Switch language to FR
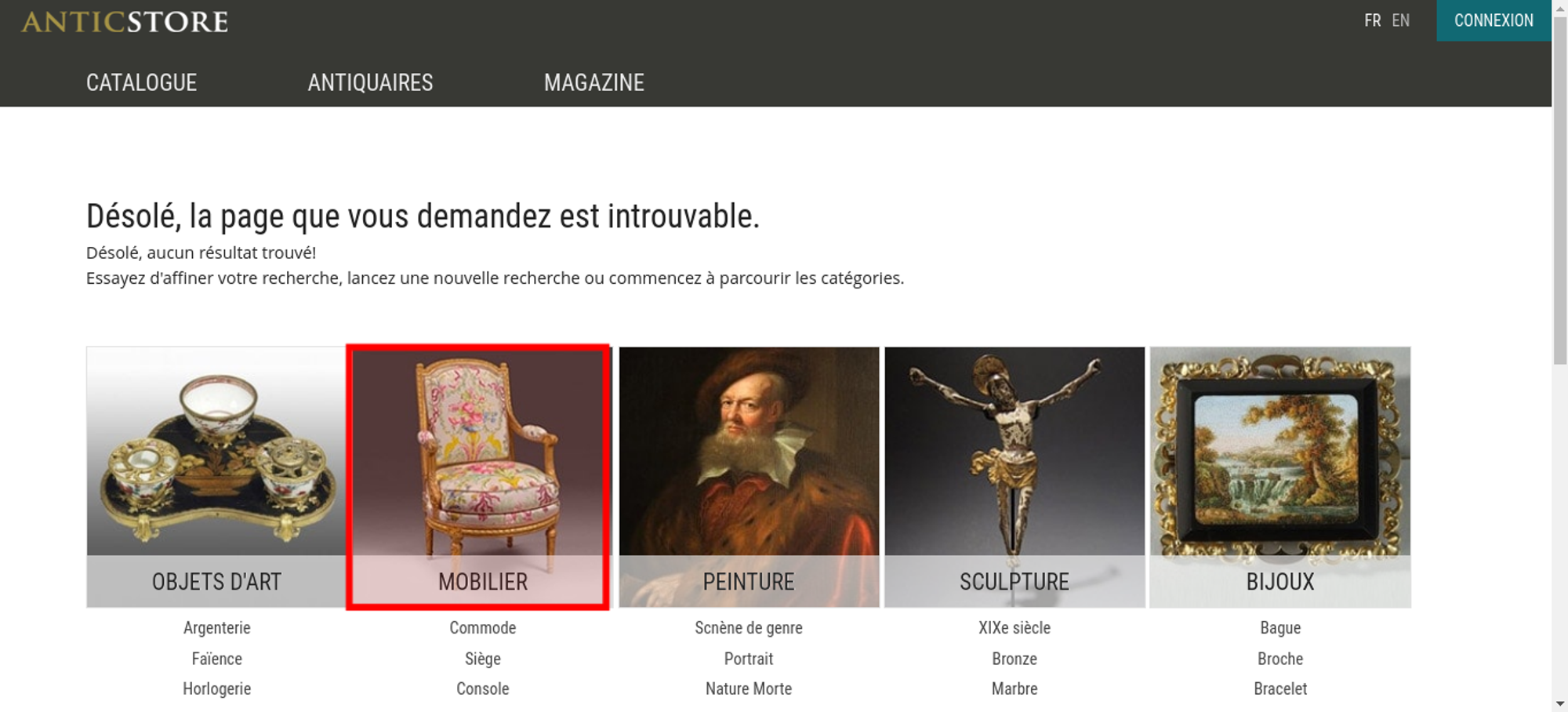The width and height of the screenshot is (1568, 712). pyautogui.click(x=1373, y=20)
